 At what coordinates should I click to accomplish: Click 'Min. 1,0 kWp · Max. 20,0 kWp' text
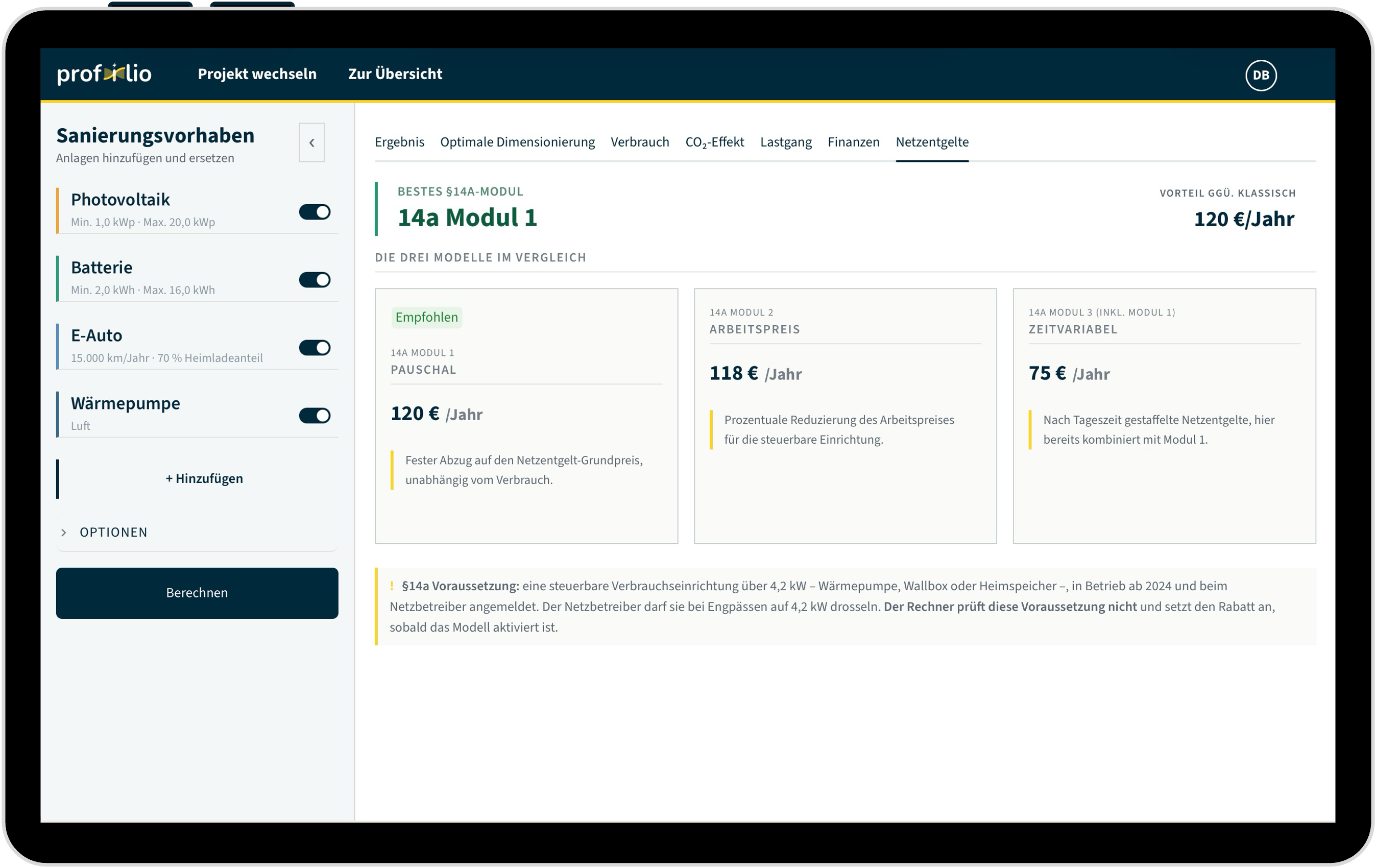click(x=143, y=222)
